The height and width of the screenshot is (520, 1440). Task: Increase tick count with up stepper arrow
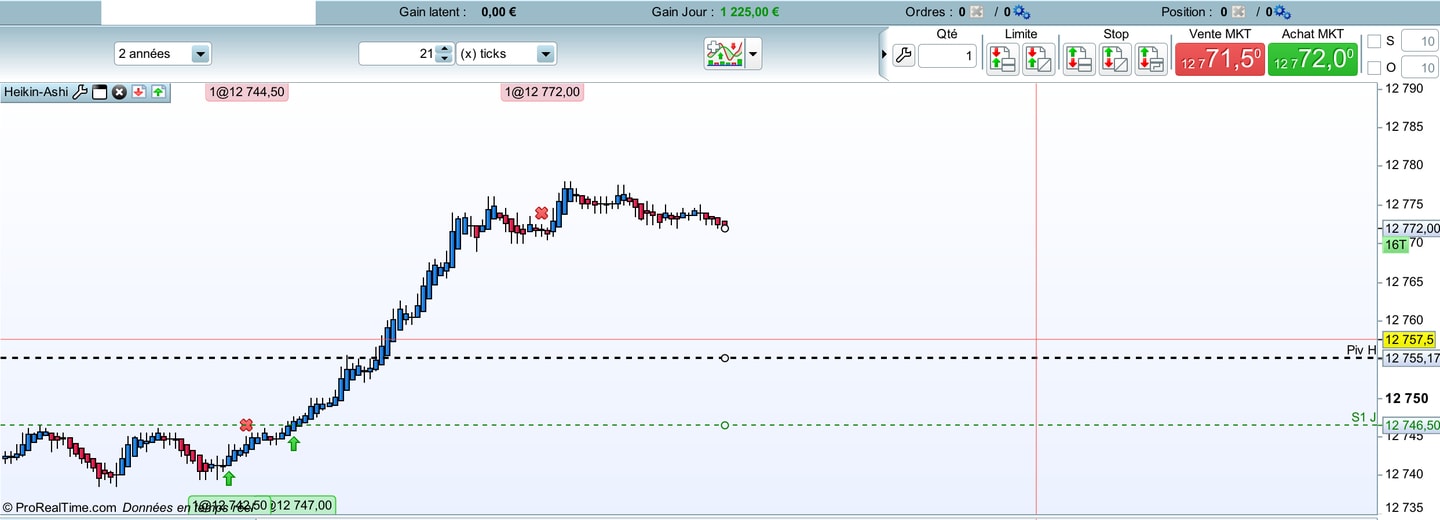(x=444, y=49)
